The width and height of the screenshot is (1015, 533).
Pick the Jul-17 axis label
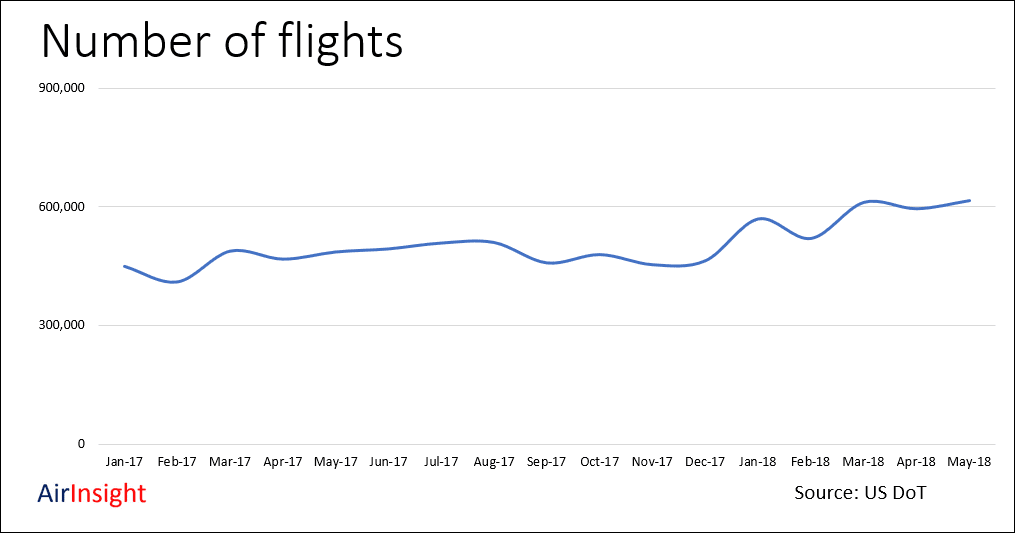point(441,462)
